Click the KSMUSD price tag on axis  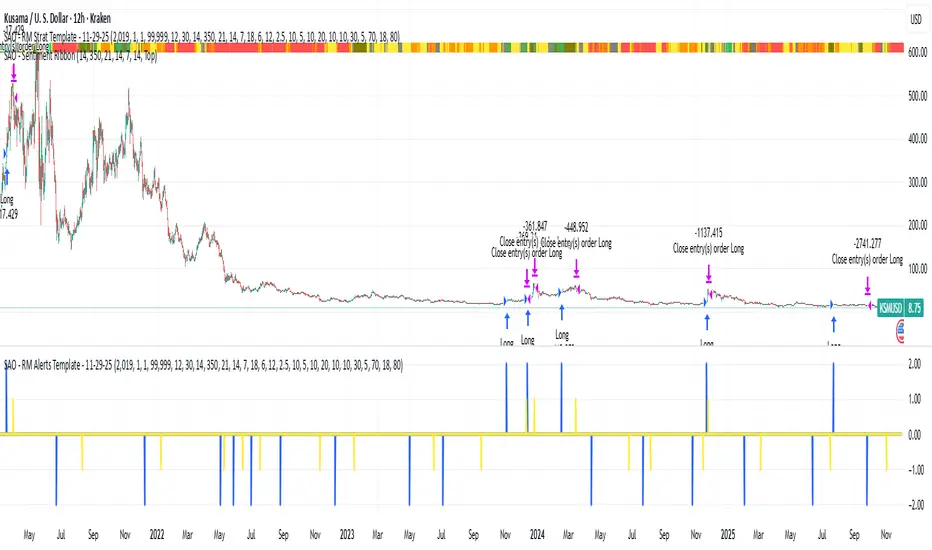890,308
